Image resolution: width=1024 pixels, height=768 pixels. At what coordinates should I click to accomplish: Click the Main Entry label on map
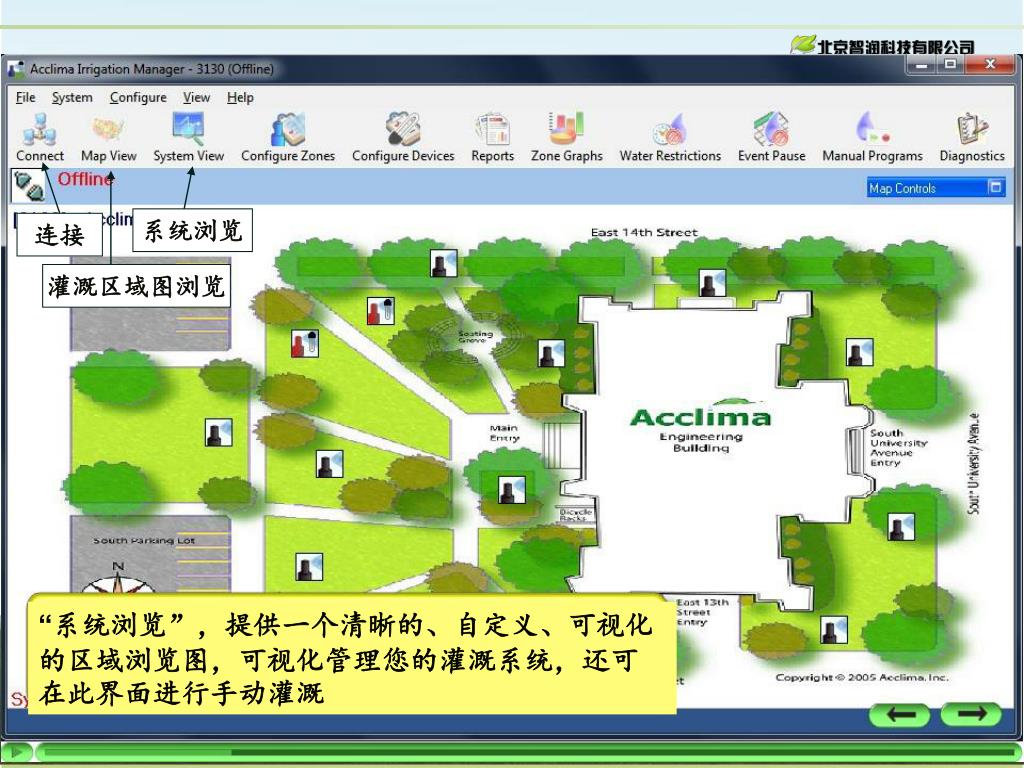[x=504, y=433]
